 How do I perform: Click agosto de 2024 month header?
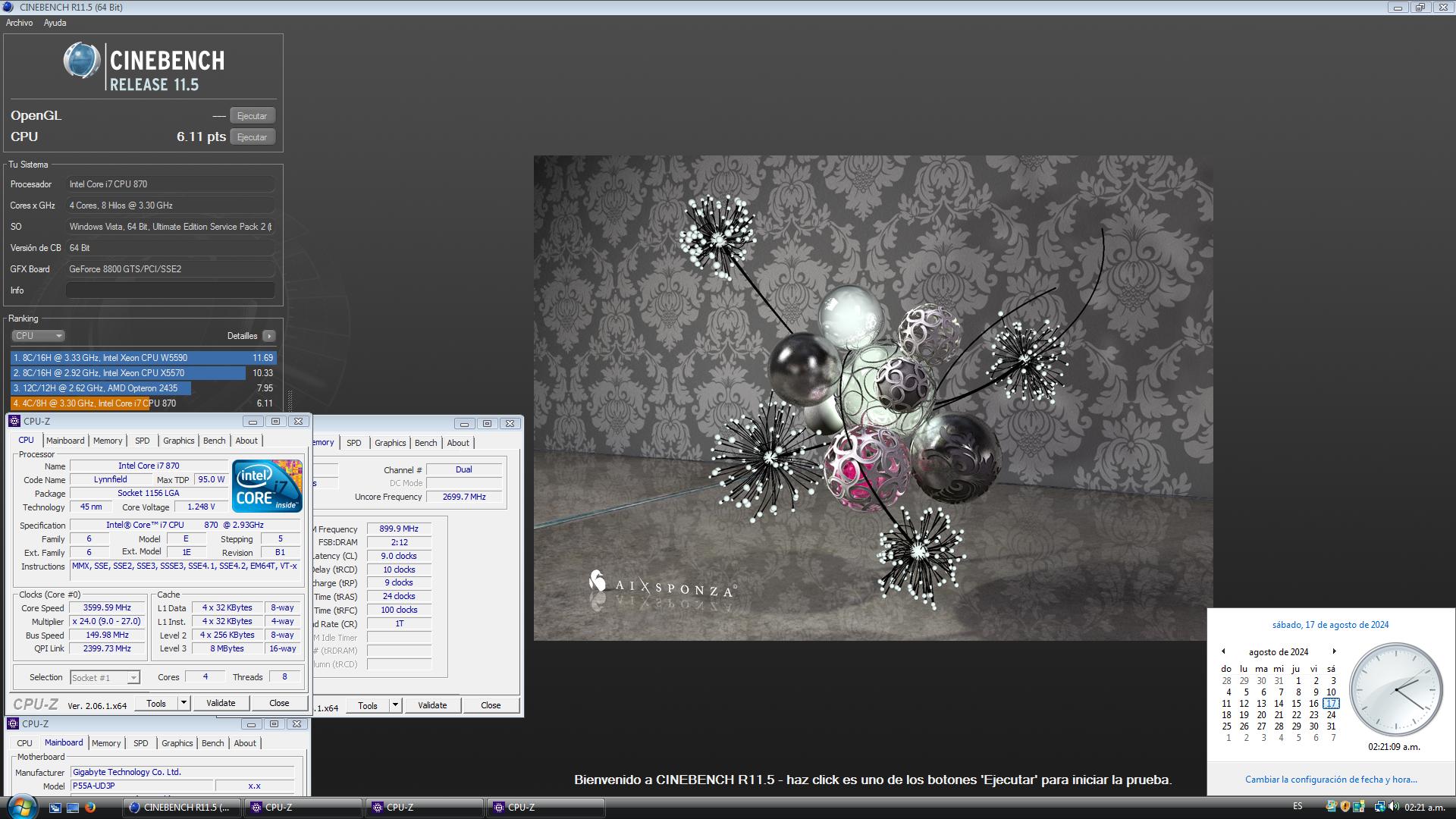(1279, 652)
